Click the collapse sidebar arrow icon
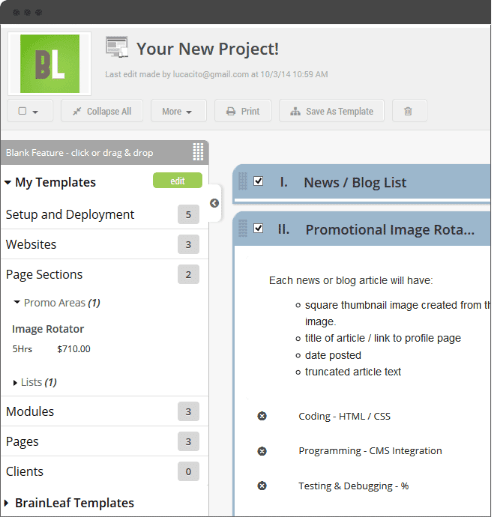This screenshot has width=492, height=517. [214, 203]
